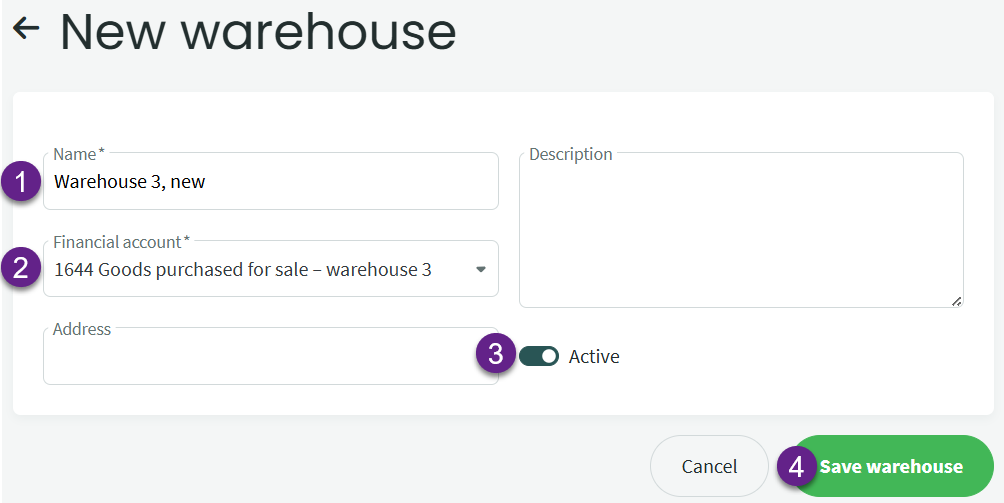Turn off the Active toggle switch

pos(539,356)
